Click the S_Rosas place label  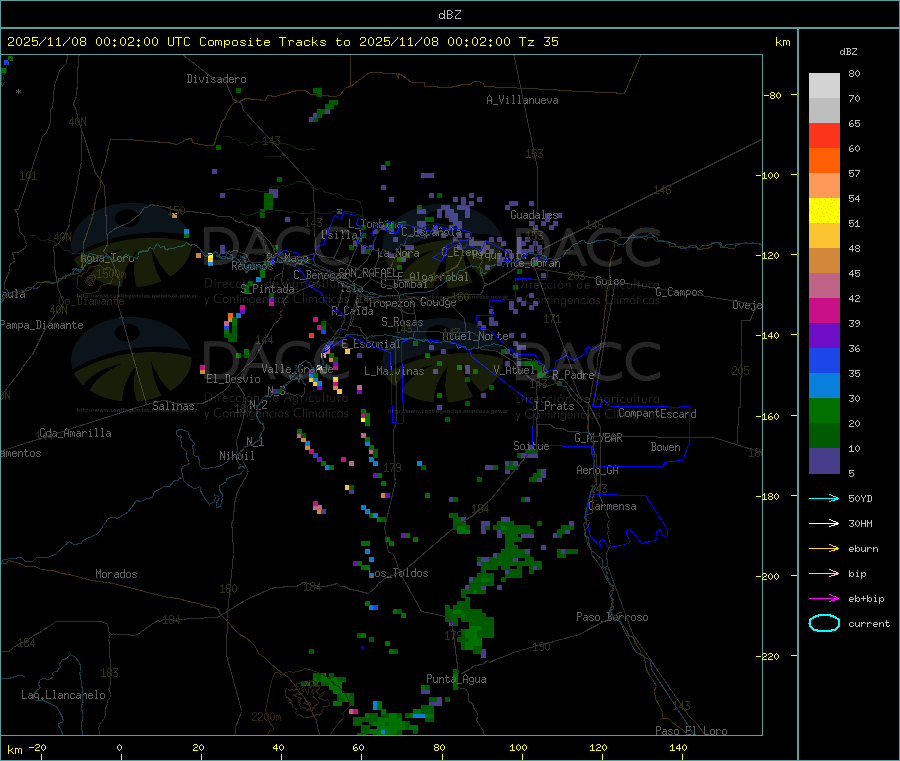coord(402,322)
